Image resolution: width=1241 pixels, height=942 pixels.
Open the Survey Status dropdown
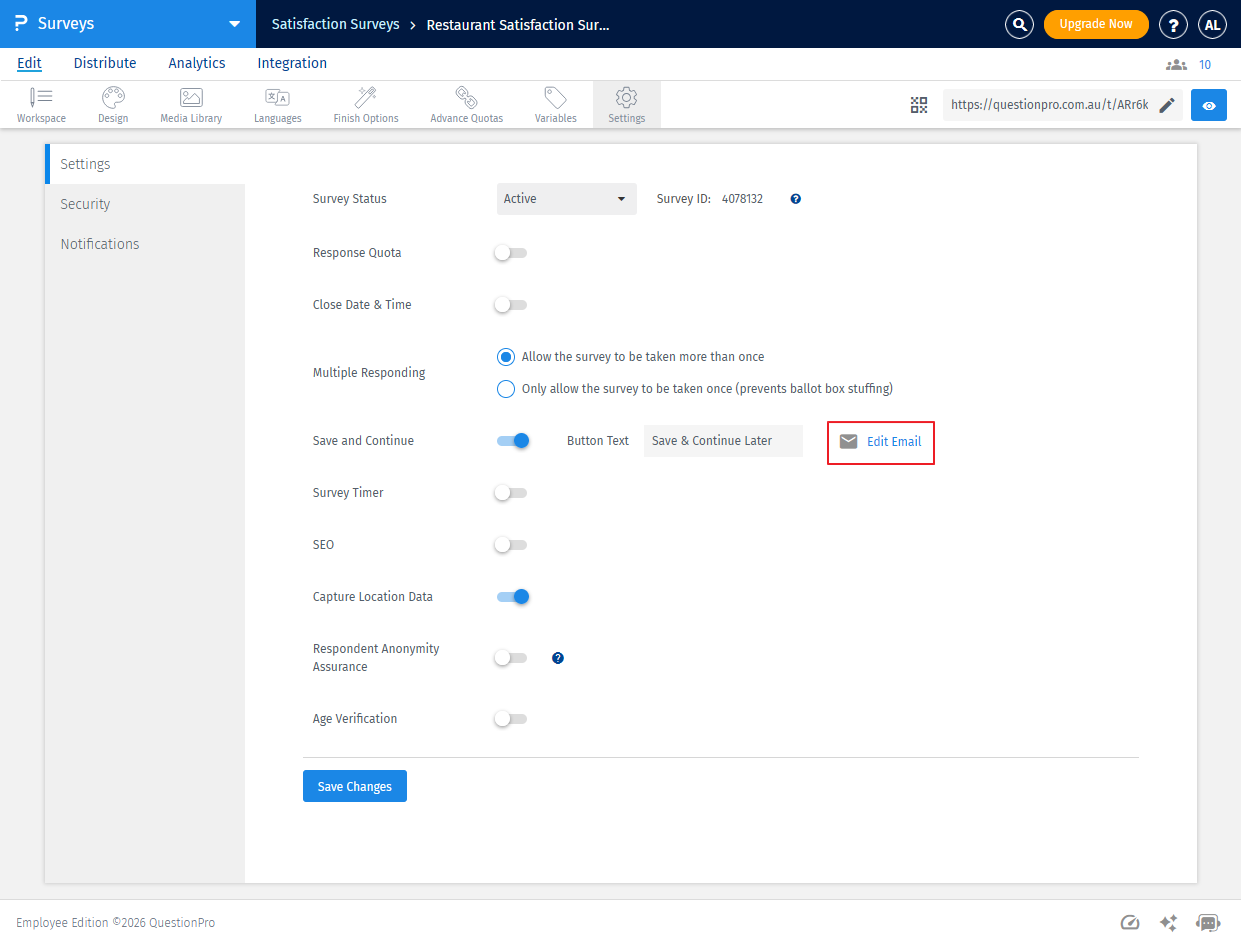pyautogui.click(x=566, y=198)
